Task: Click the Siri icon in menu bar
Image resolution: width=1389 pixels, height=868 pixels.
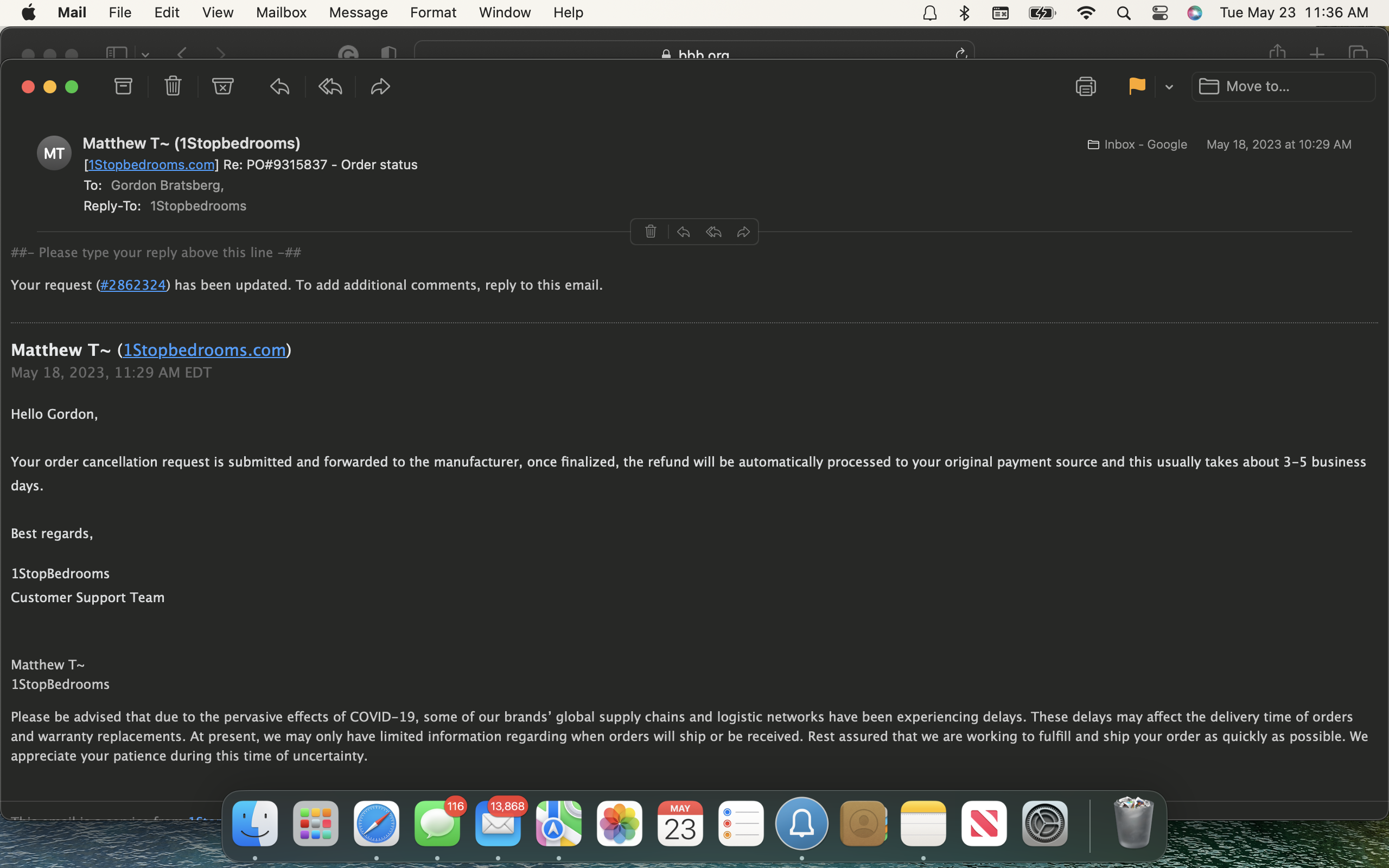Action: [x=1194, y=12]
